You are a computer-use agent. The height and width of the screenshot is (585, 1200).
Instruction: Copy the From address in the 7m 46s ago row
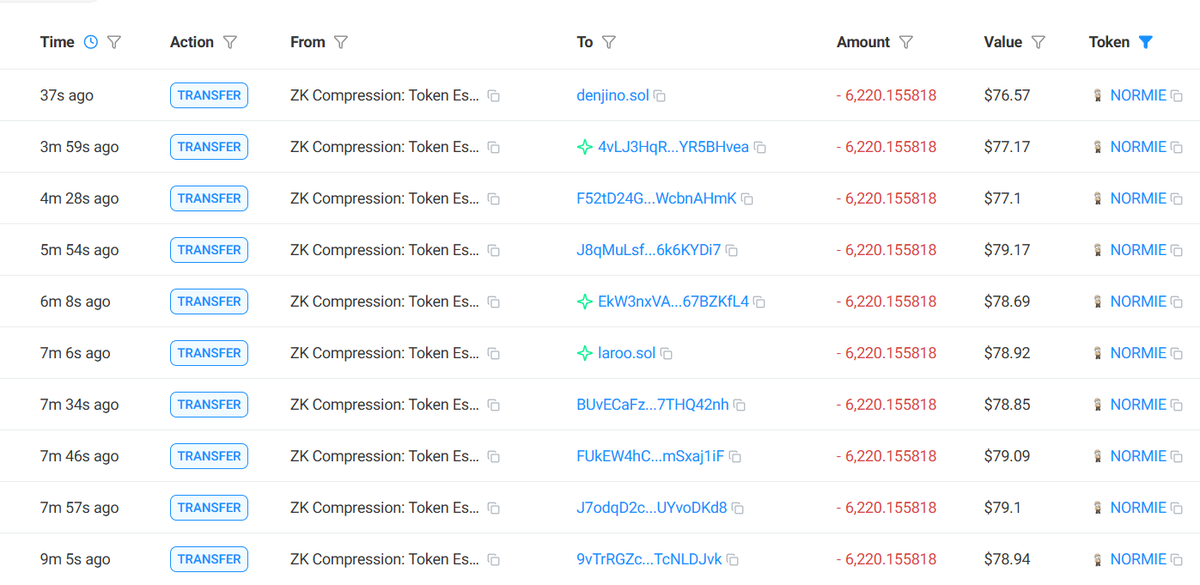[x=494, y=457]
